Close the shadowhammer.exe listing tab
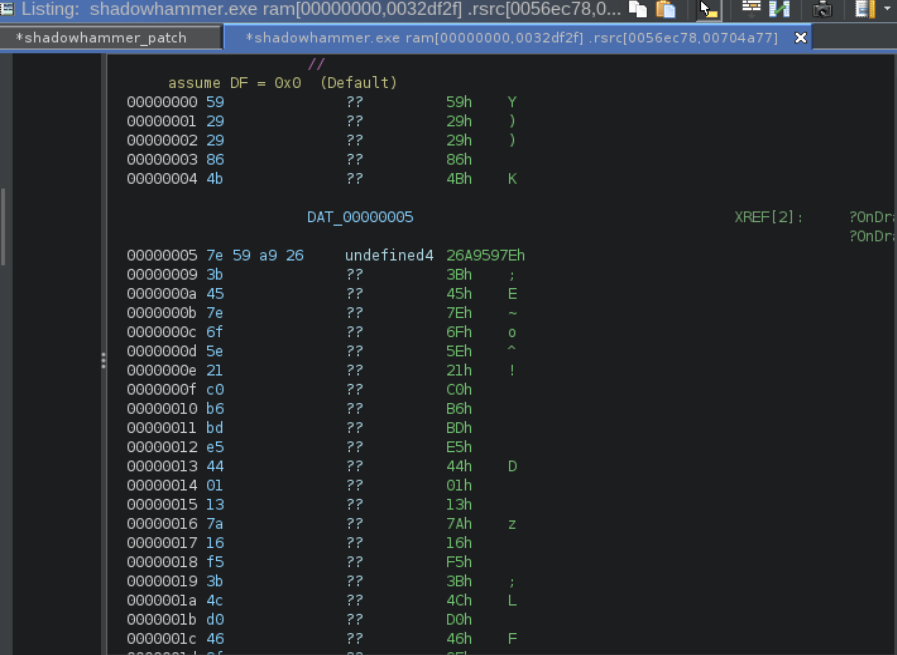 point(800,38)
